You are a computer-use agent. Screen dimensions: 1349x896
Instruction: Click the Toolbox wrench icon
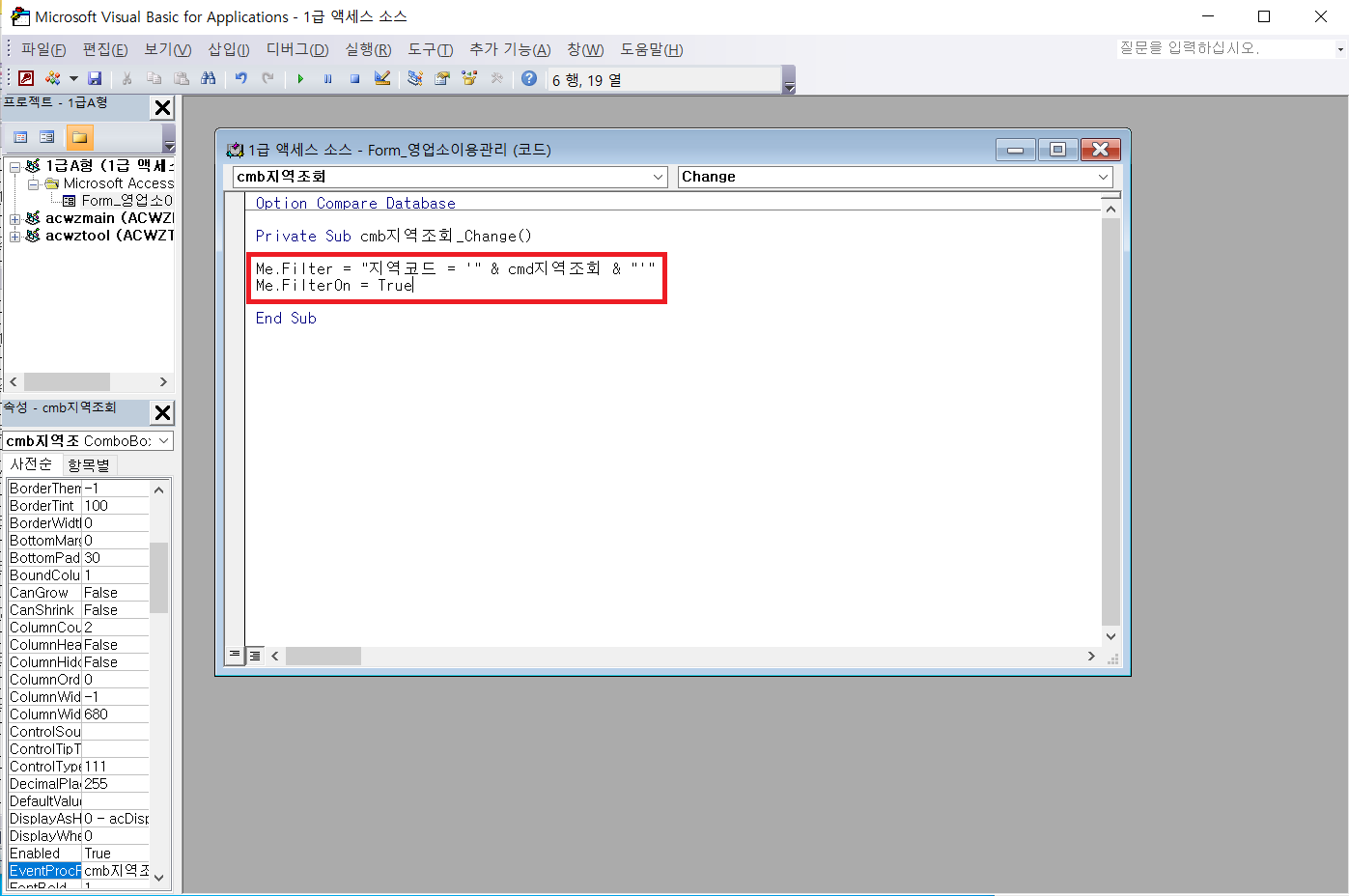497,78
